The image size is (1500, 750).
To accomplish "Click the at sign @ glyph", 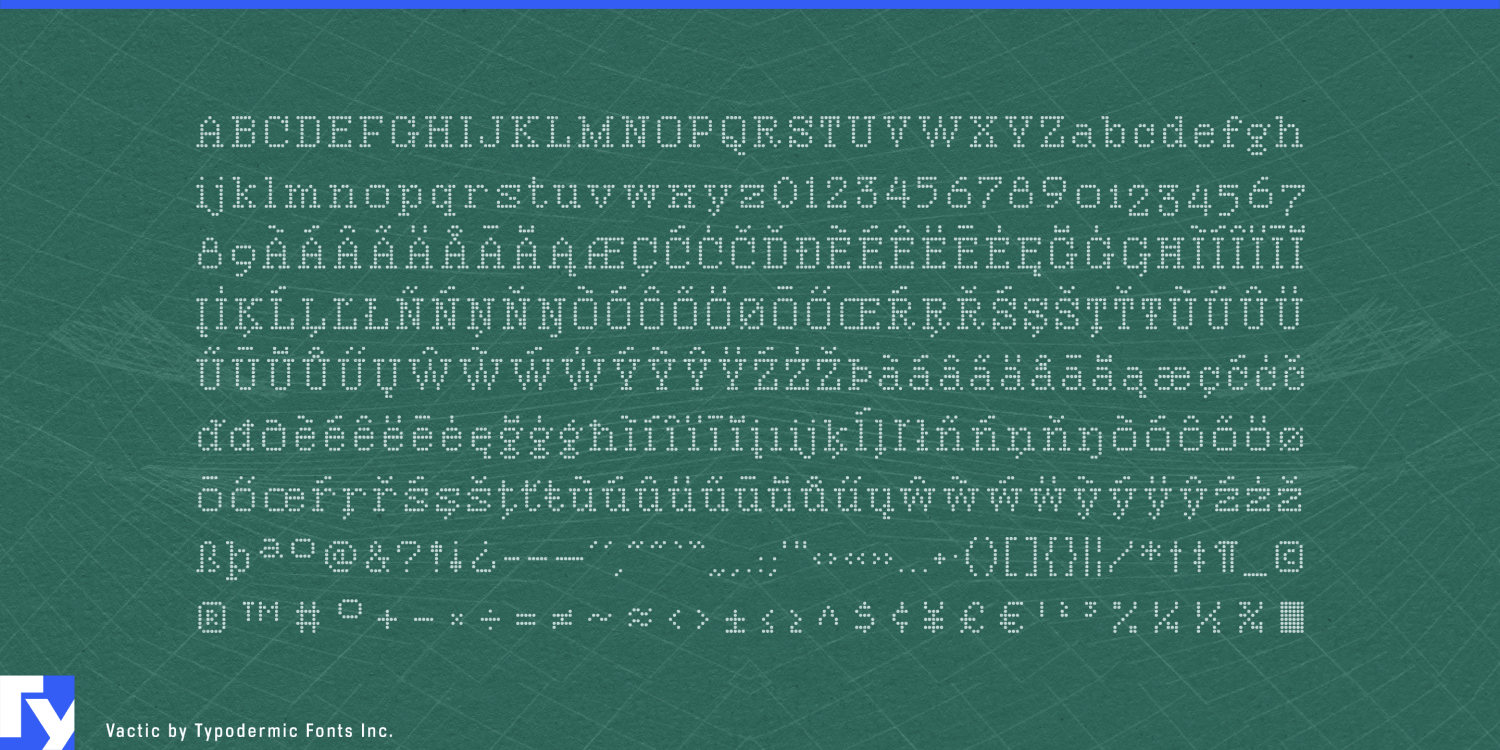I will (341, 562).
